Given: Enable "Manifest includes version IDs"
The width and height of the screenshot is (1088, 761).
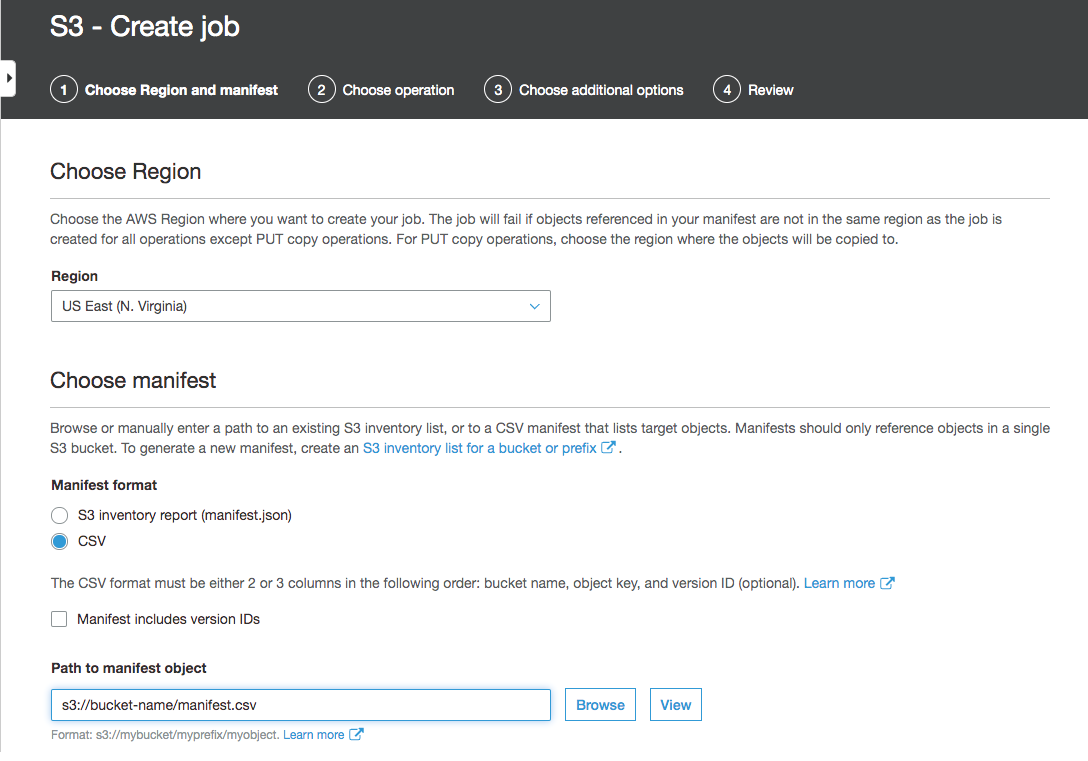Looking at the screenshot, I should coord(59,618).
